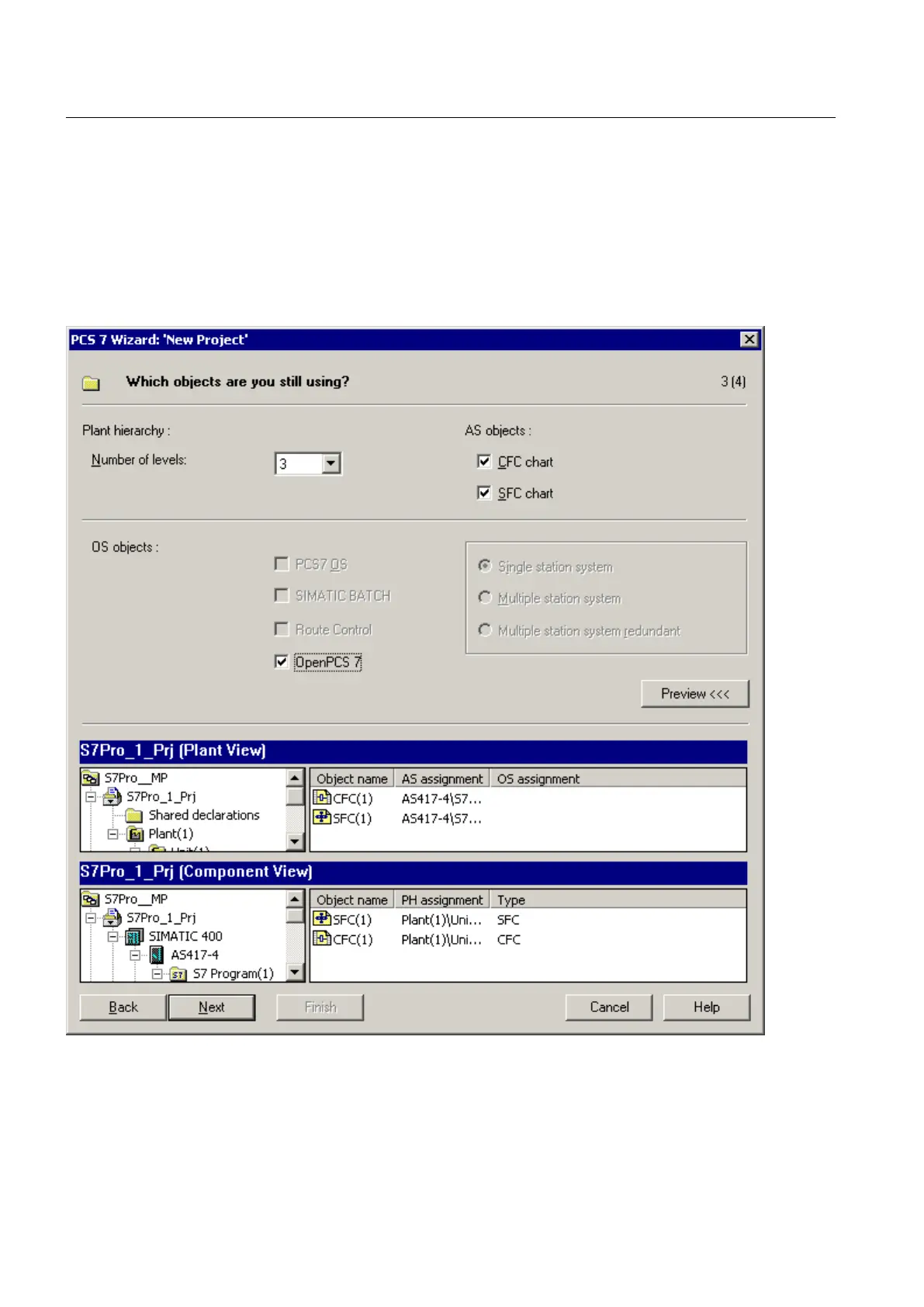Click the CFC(1) chart icon in Plant View list
924x1307 pixels.
pyautogui.click(x=322, y=798)
